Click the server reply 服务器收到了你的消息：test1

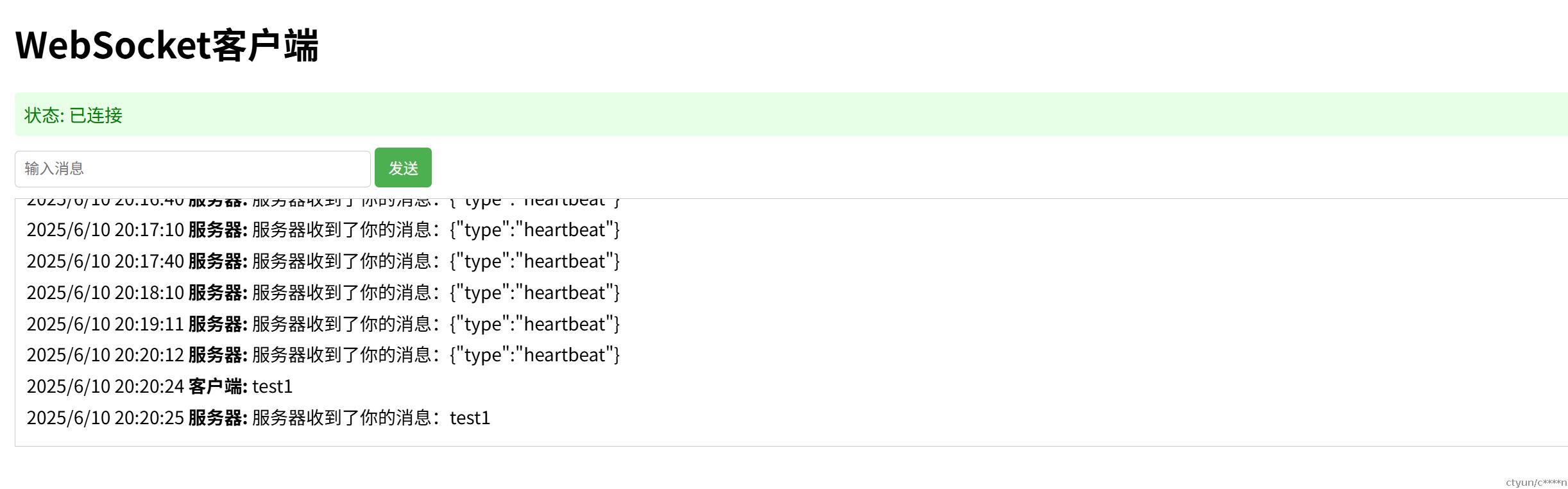pos(371,418)
